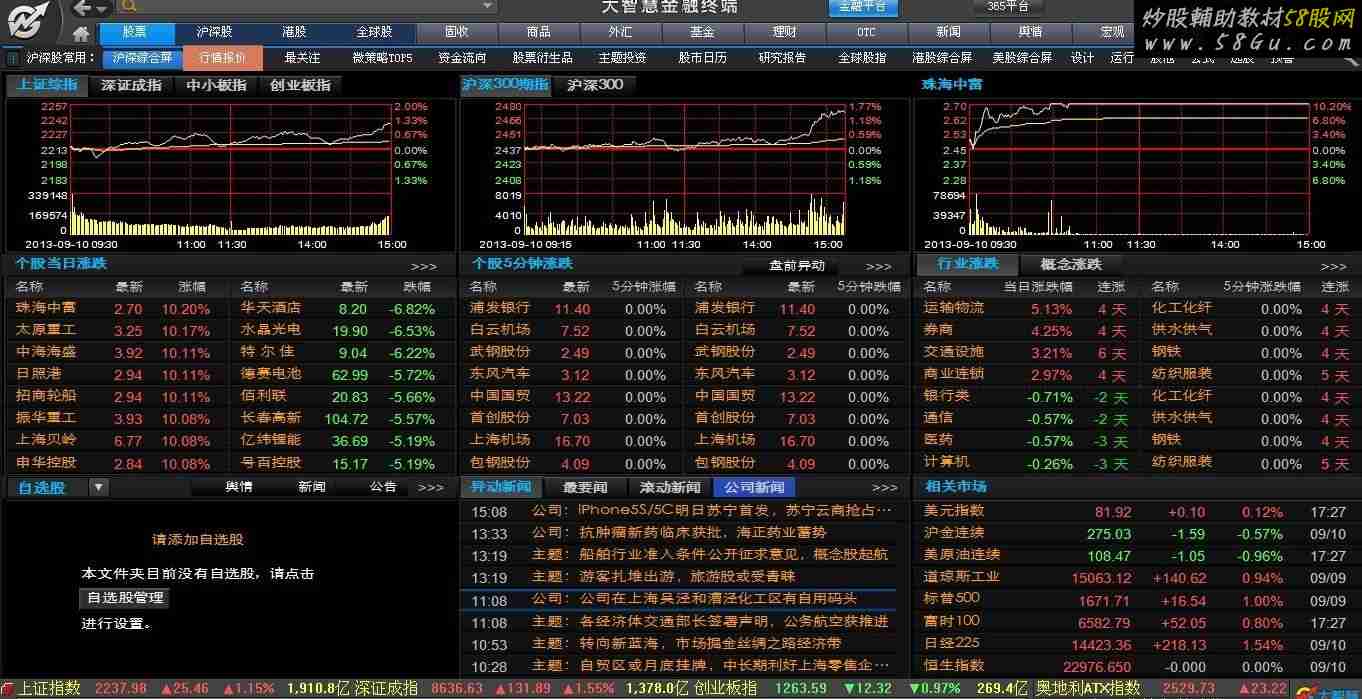Click 上证指数 in the bottom ticker
Screen dimensions: 1362x699
click(x=50, y=689)
